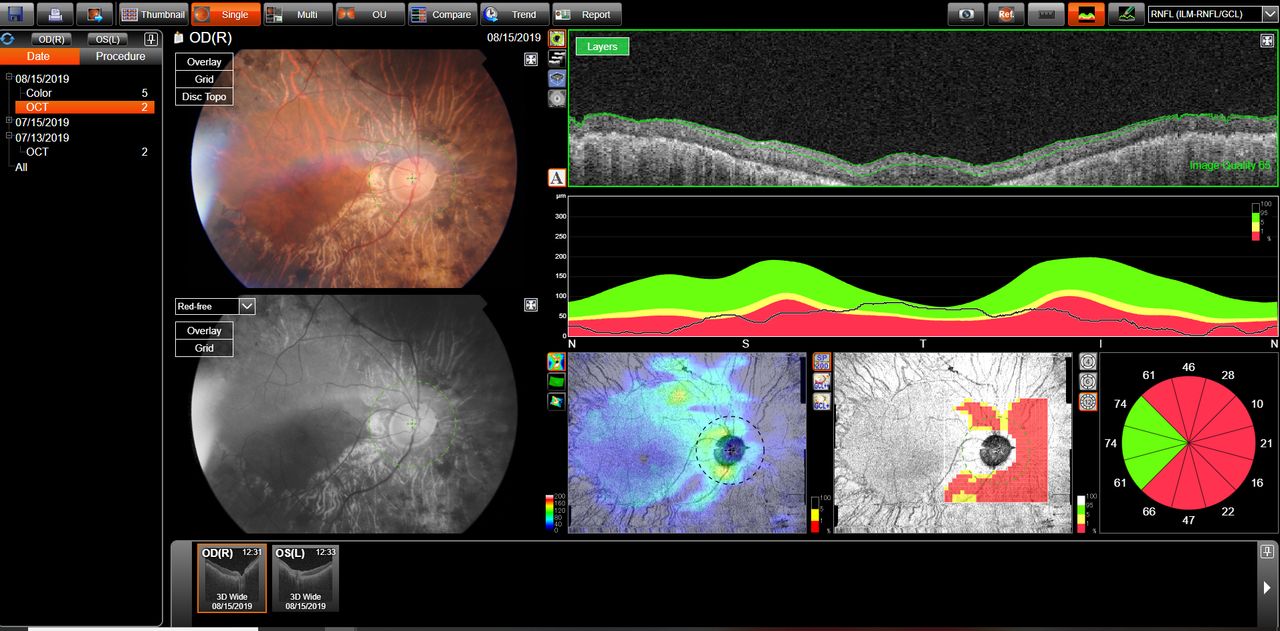This screenshot has height=631, width=1280.
Task: Select the OS(L) 3D Wide scan thumbnail
Action: (x=306, y=578)
